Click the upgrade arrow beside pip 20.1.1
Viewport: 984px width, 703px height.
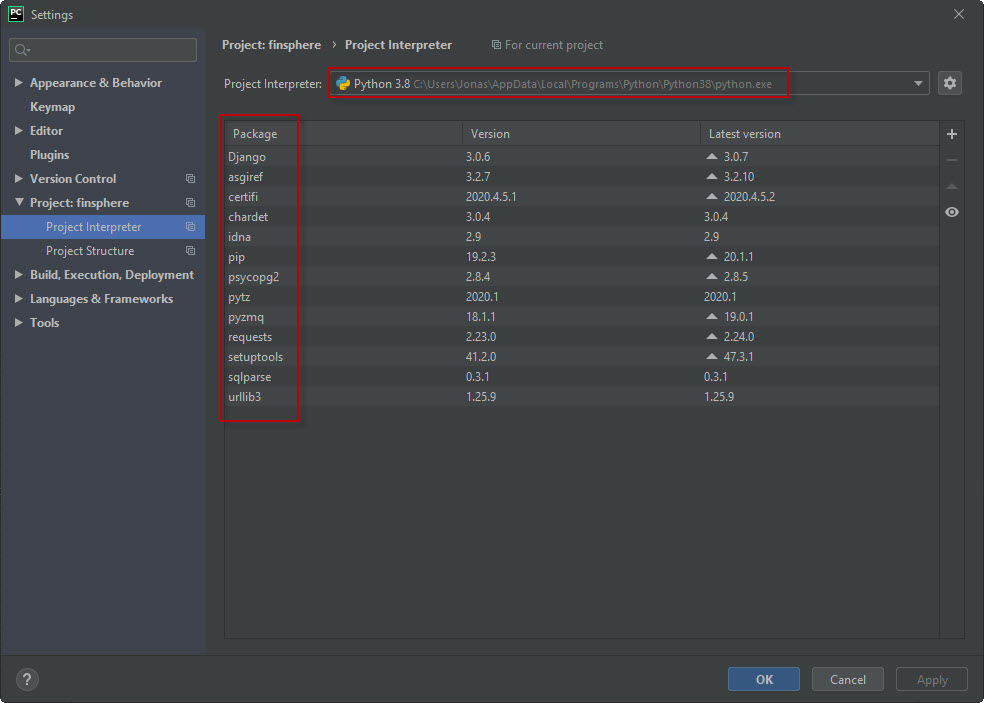point(711,256)
